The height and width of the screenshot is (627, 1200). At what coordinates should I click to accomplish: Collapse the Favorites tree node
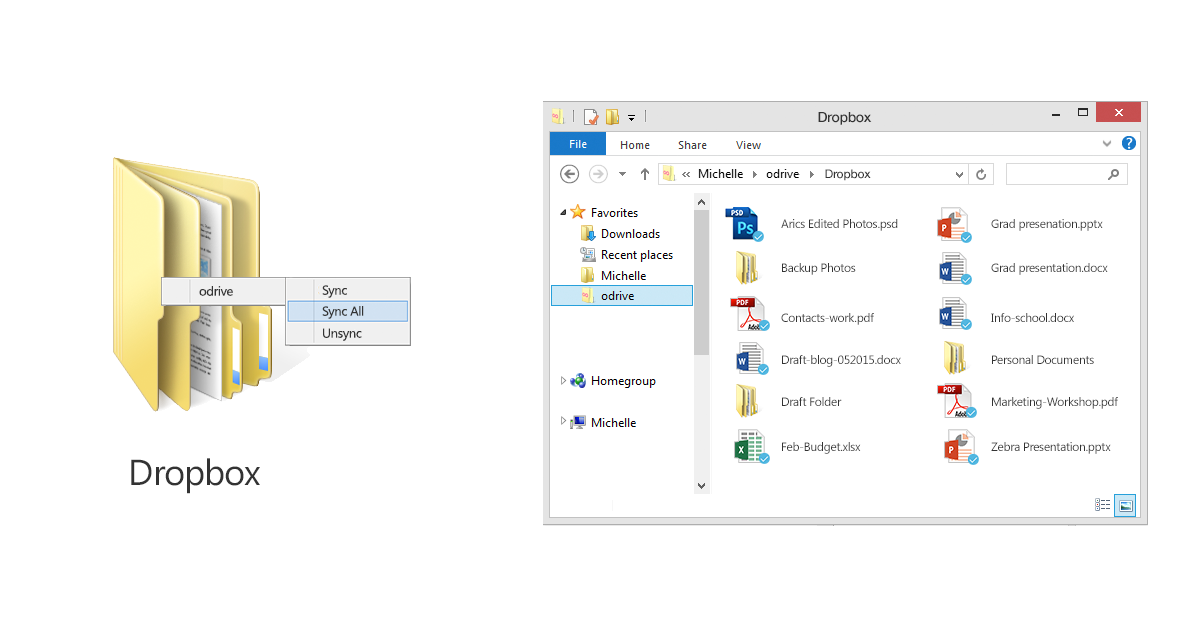pos(563,213)
